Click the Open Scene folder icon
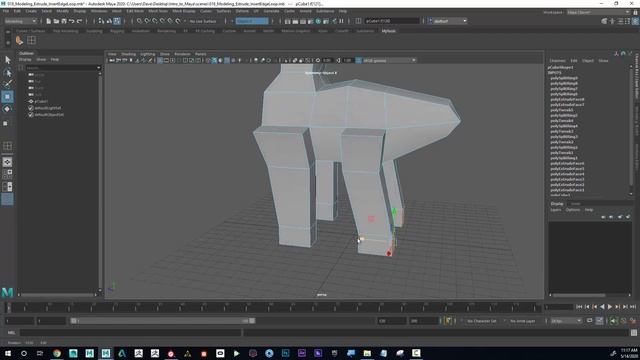 click(56, 21)
